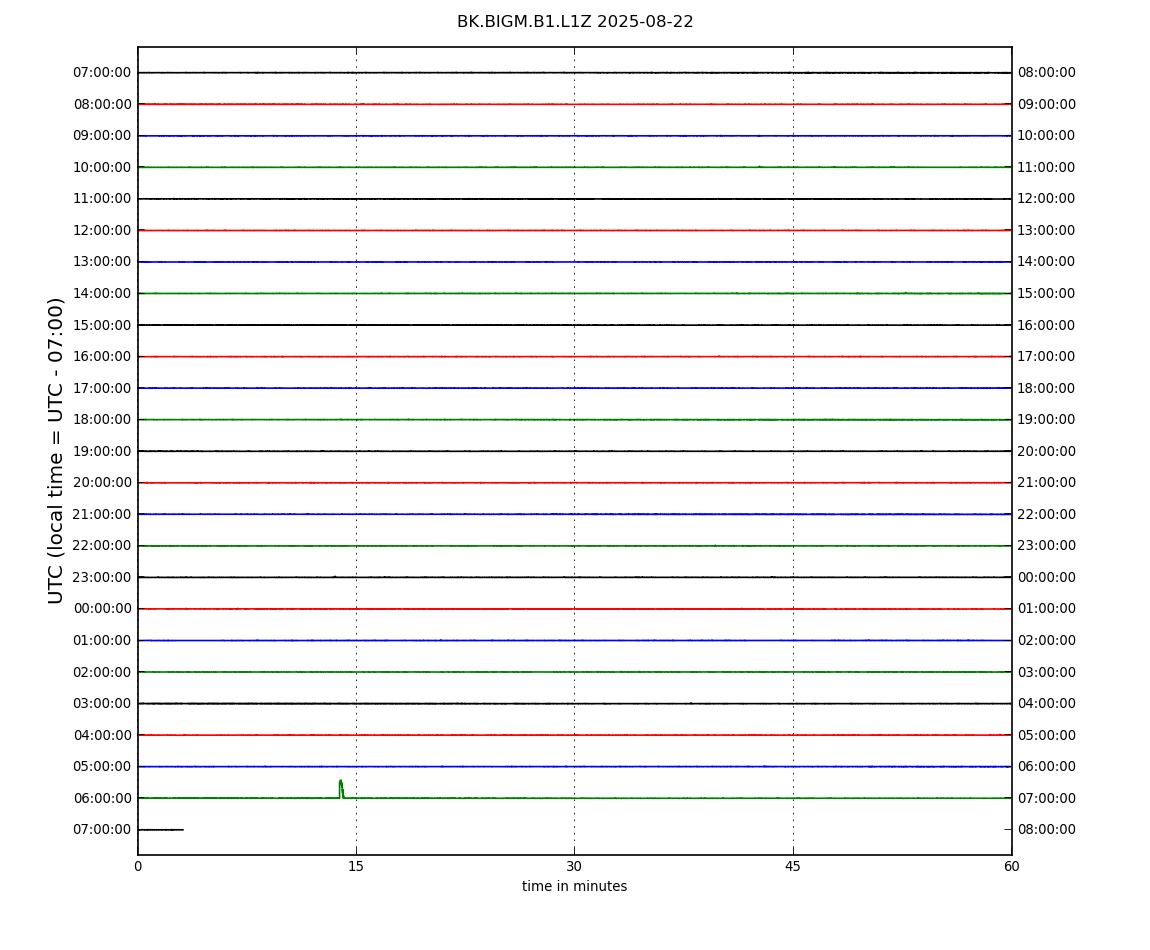The width and height of the screenshot is (1150, 950).
Task: Click x-axis tick label 45
Action: tap(793, 866)
